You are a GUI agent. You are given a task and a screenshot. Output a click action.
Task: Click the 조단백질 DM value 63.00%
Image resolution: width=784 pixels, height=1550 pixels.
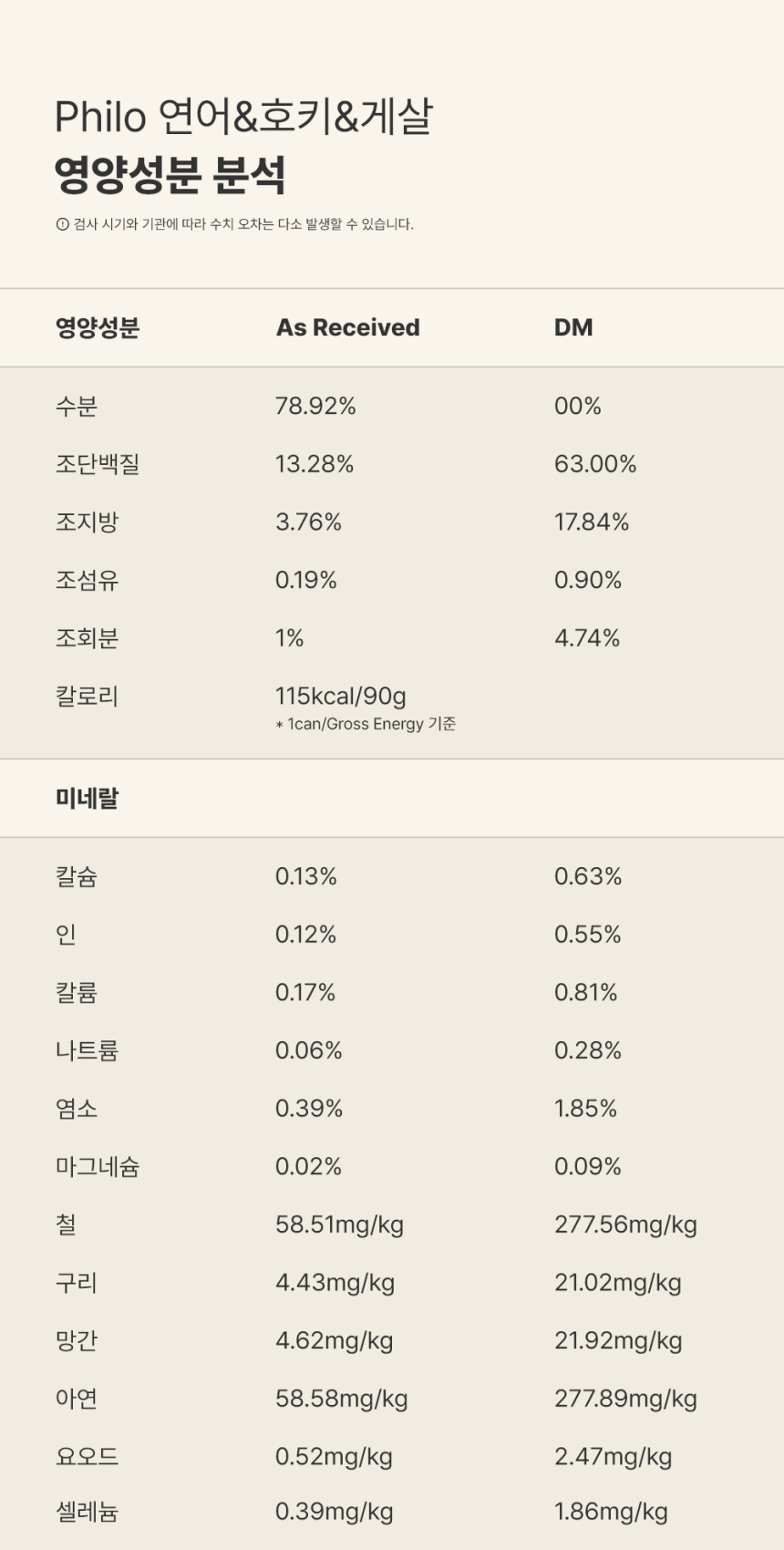tap(595, 464)
